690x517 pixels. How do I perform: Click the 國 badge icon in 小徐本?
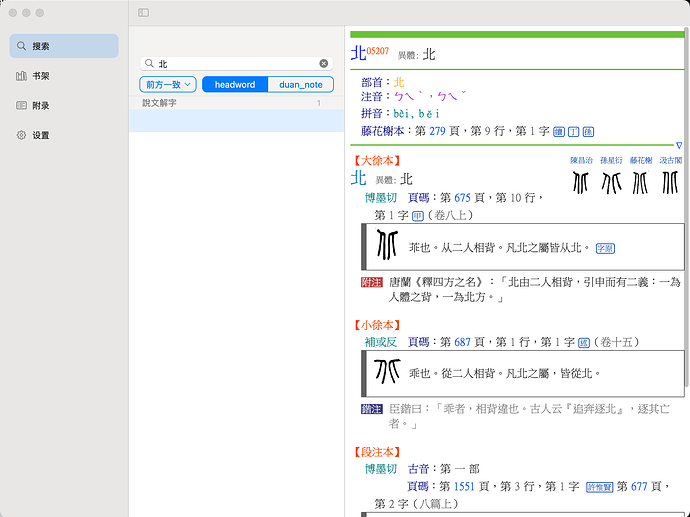(x=584, y=342)
